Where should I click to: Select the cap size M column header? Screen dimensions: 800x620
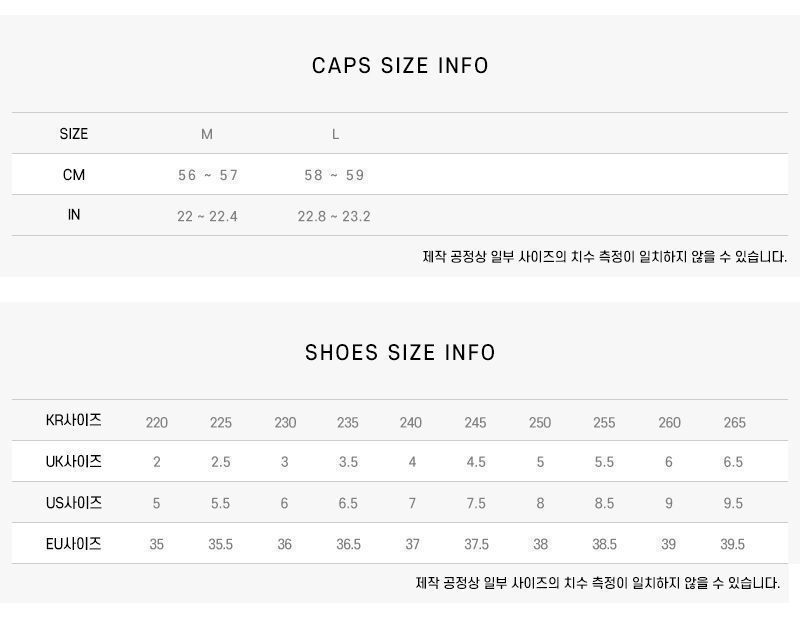[x=207, y=134]
